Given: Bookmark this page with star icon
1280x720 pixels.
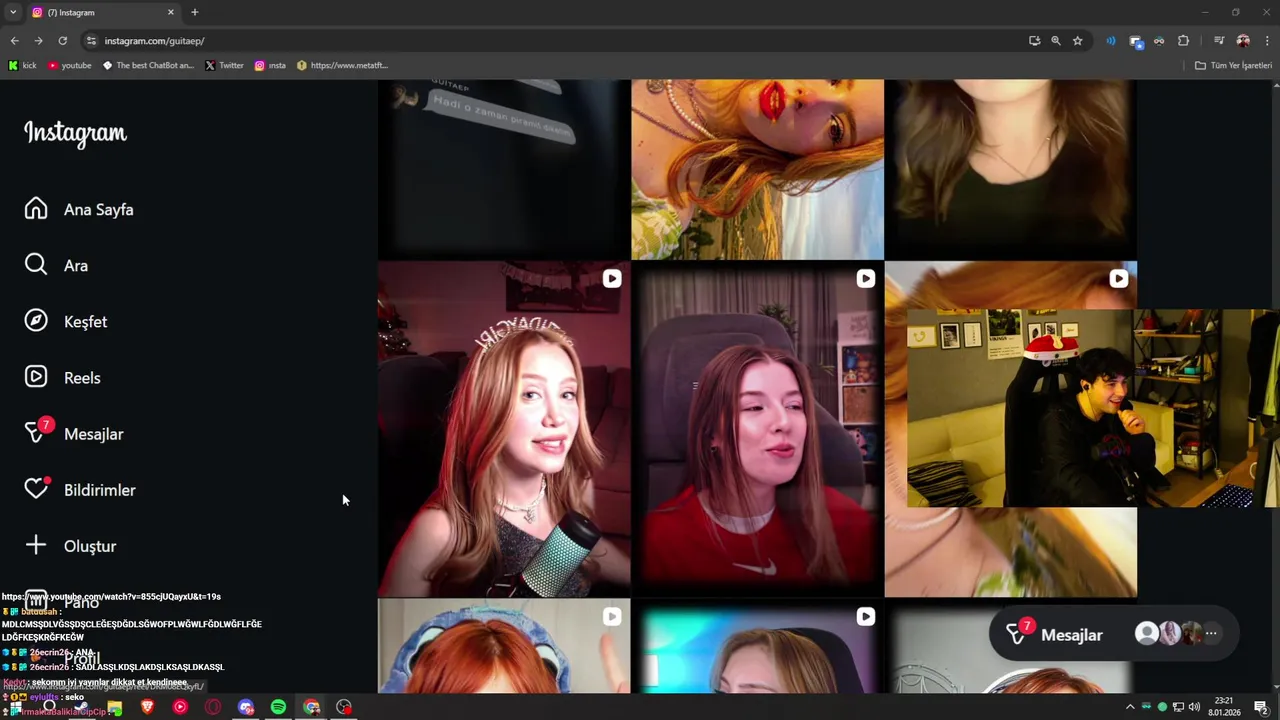Looking at the screenshot, I should coord(1077,41).
